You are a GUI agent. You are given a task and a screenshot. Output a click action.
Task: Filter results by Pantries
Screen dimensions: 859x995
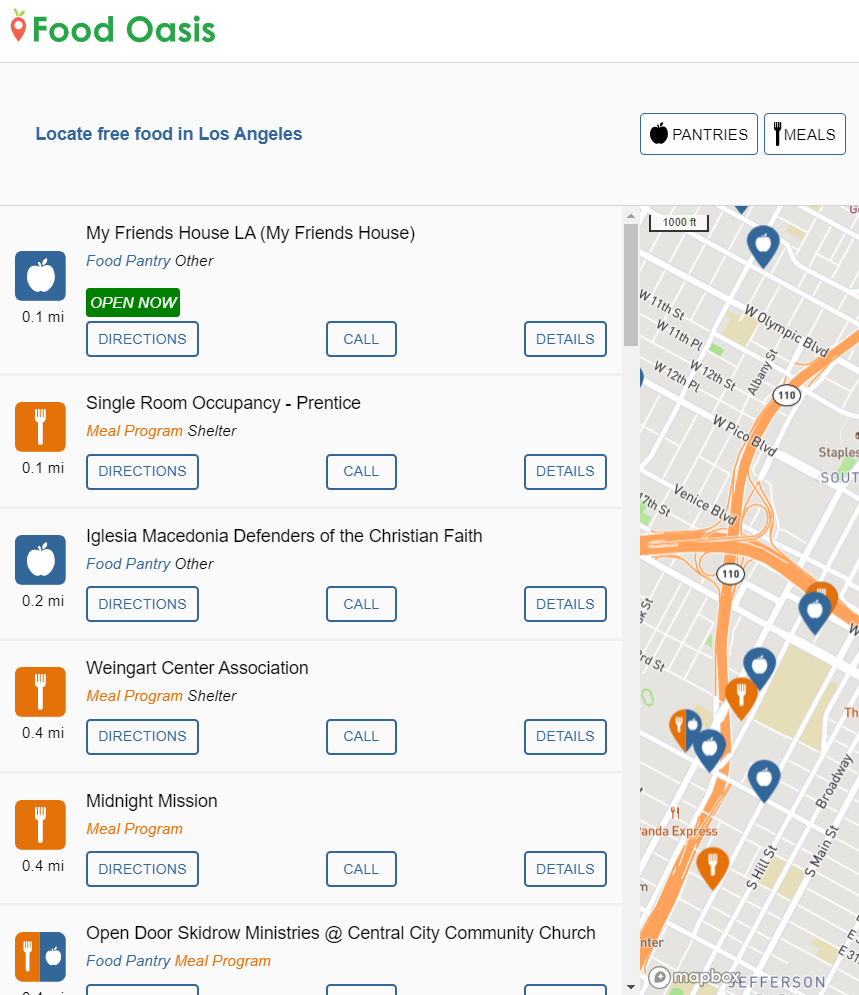coord(698,134)
